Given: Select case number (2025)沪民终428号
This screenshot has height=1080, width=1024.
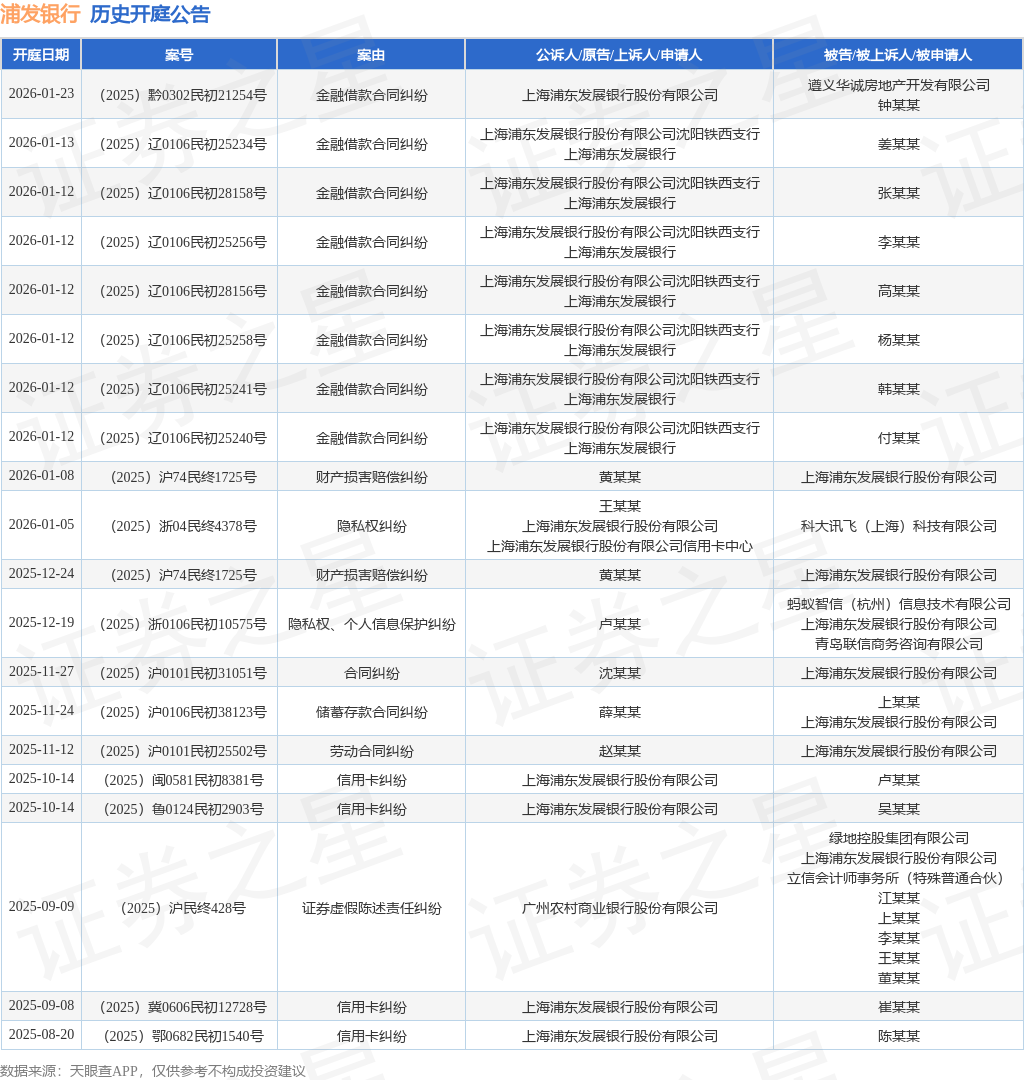Looking at the screenshot, I should [x=183, y=908].
